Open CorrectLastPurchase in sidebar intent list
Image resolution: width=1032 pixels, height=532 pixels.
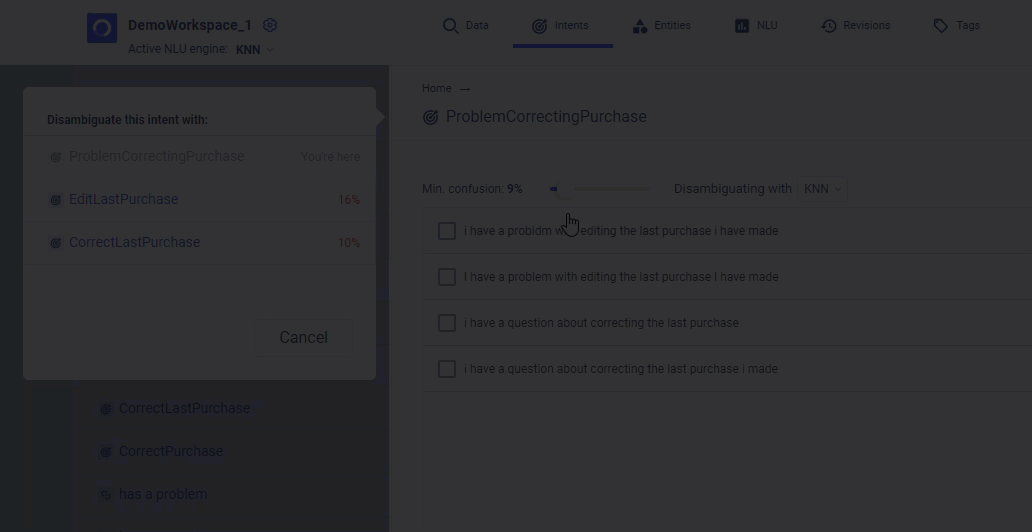(184, 408)
